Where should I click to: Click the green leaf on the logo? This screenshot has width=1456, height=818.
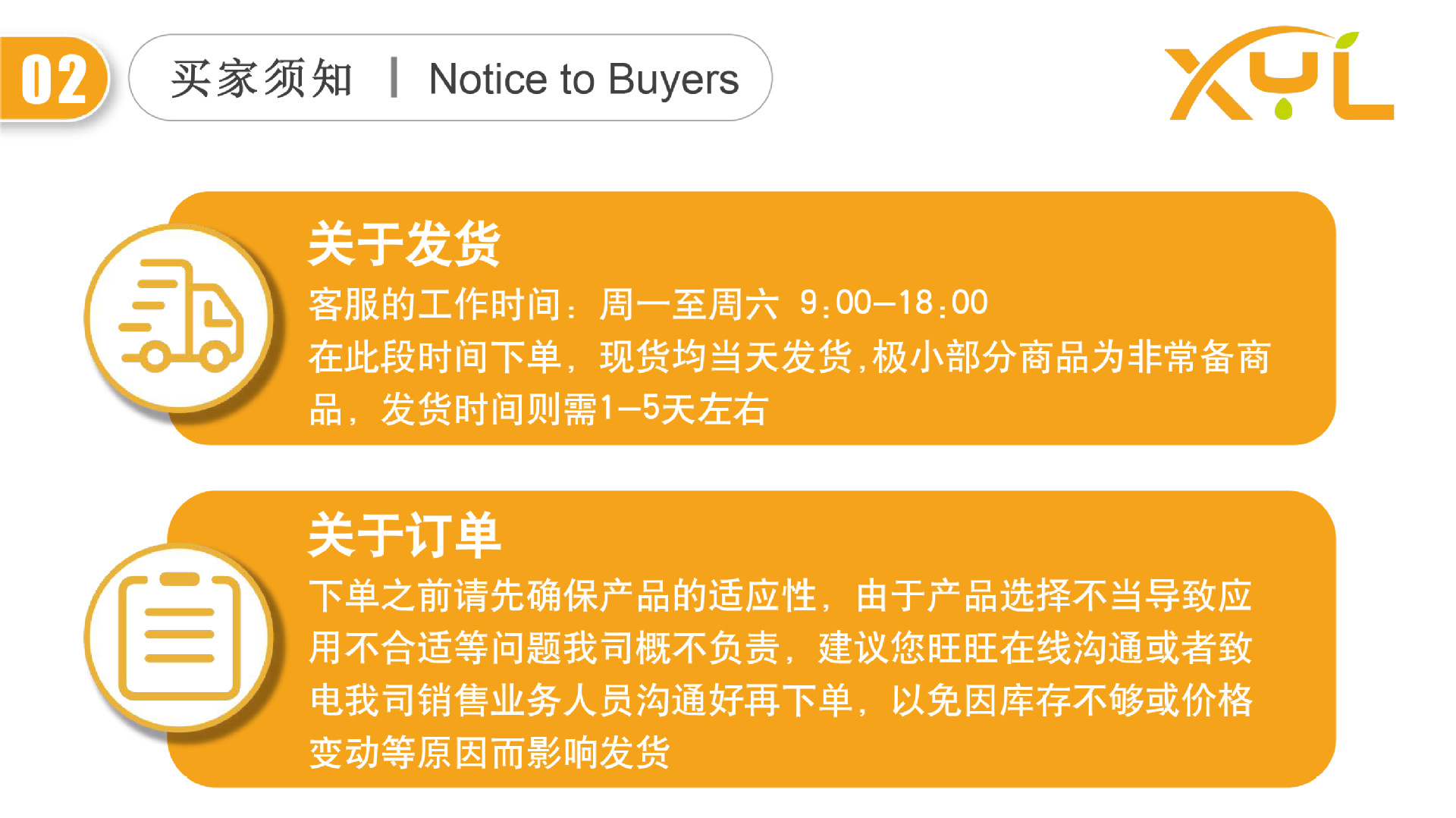[x=1347, y=42]
